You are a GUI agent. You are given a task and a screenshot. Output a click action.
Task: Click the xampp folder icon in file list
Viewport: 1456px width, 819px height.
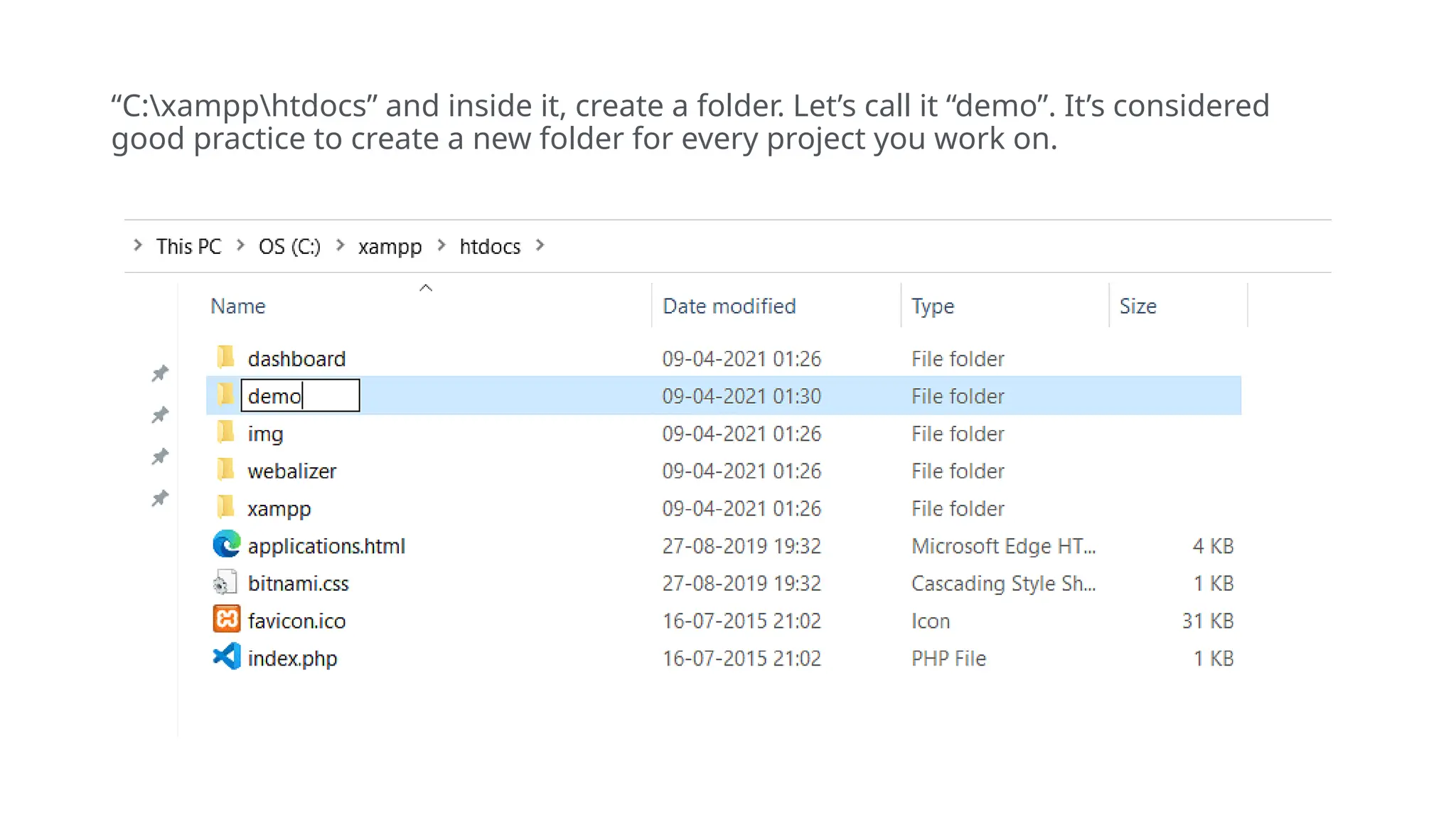[225, 507]
